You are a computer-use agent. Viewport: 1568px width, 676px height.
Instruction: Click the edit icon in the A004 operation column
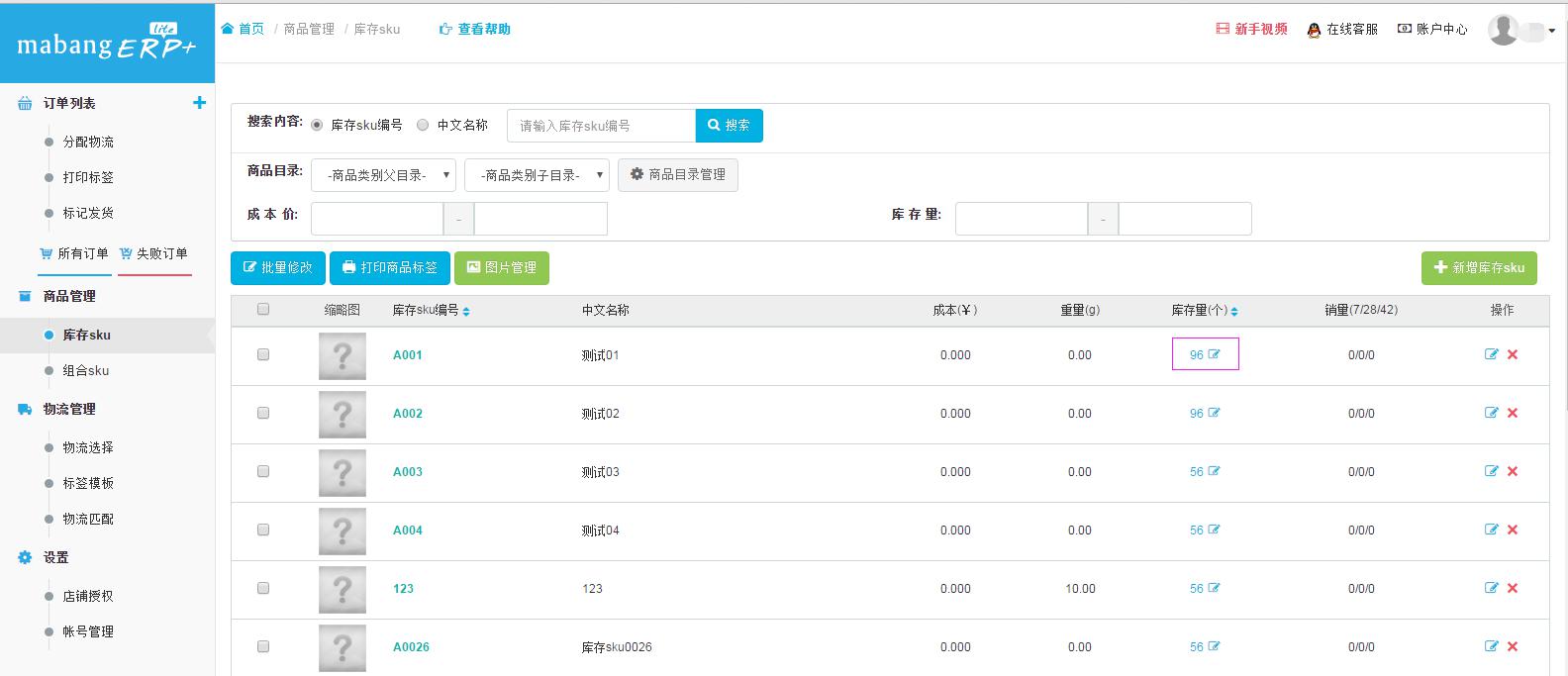[1492, 530]
